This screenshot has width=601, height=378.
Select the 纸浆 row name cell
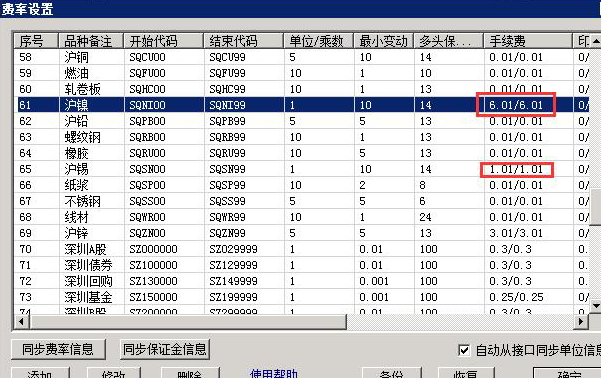(77, 185)
